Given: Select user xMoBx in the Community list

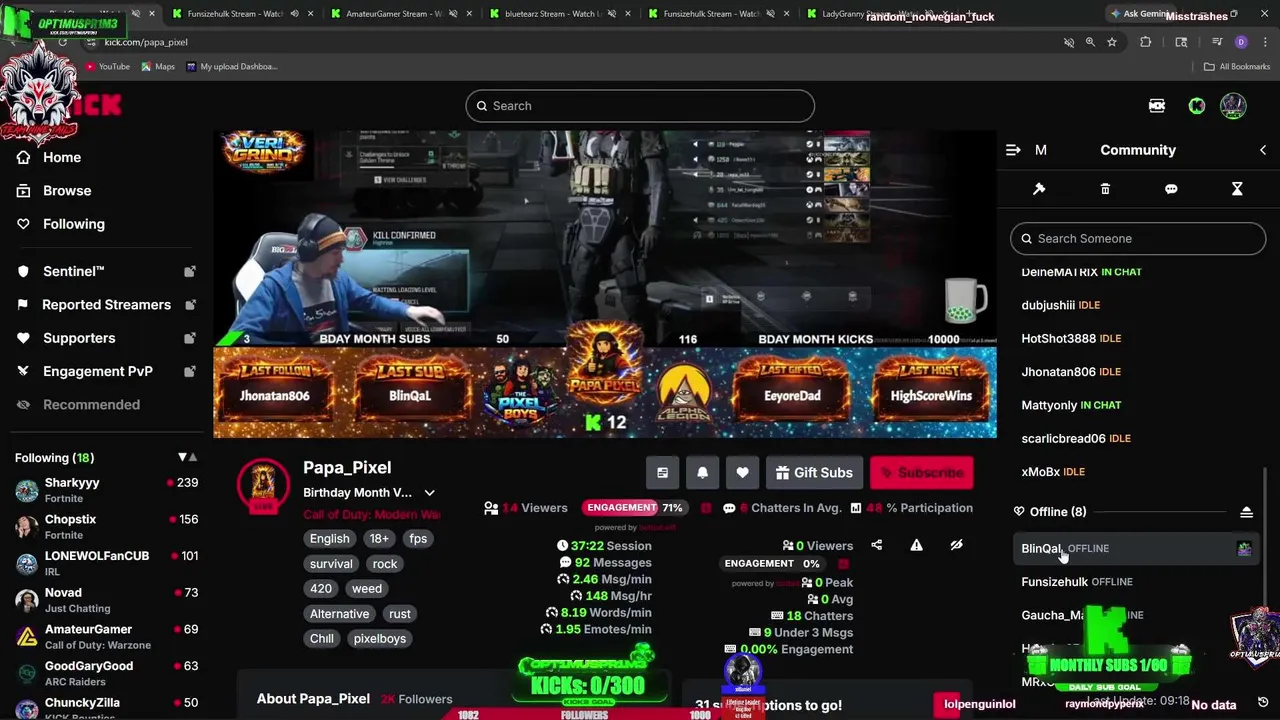Looking at the screenshot, I should click(x=1134, y=472).
